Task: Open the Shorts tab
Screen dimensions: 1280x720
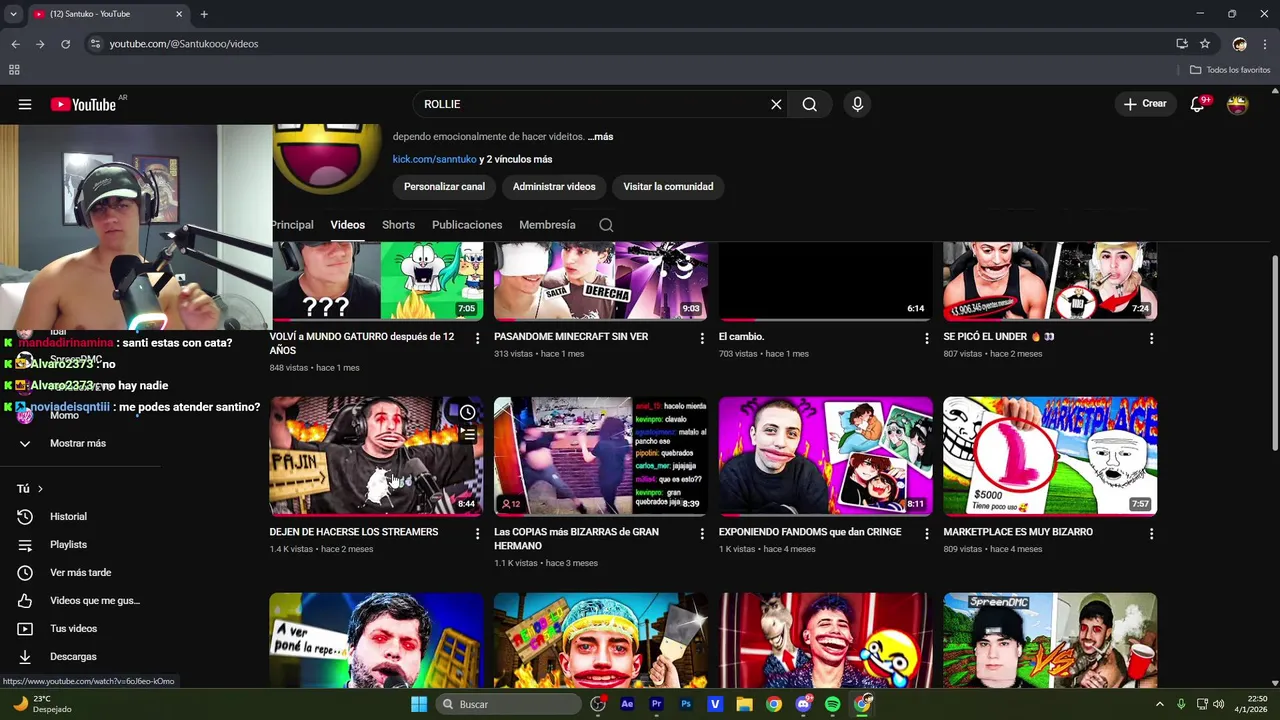Action: click(x=398, y=225)
